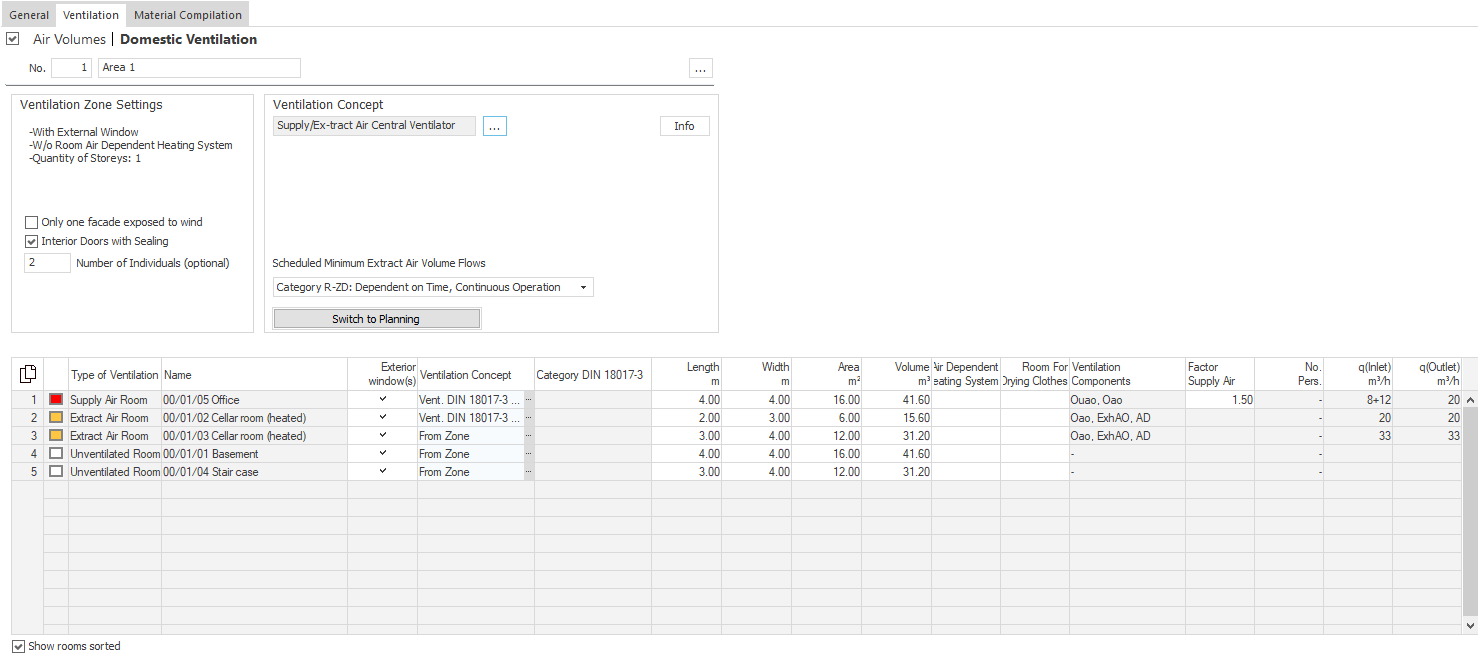1478x667 pixels.
Task: Select the Supply Air Room cell
Action: (114, 400)
